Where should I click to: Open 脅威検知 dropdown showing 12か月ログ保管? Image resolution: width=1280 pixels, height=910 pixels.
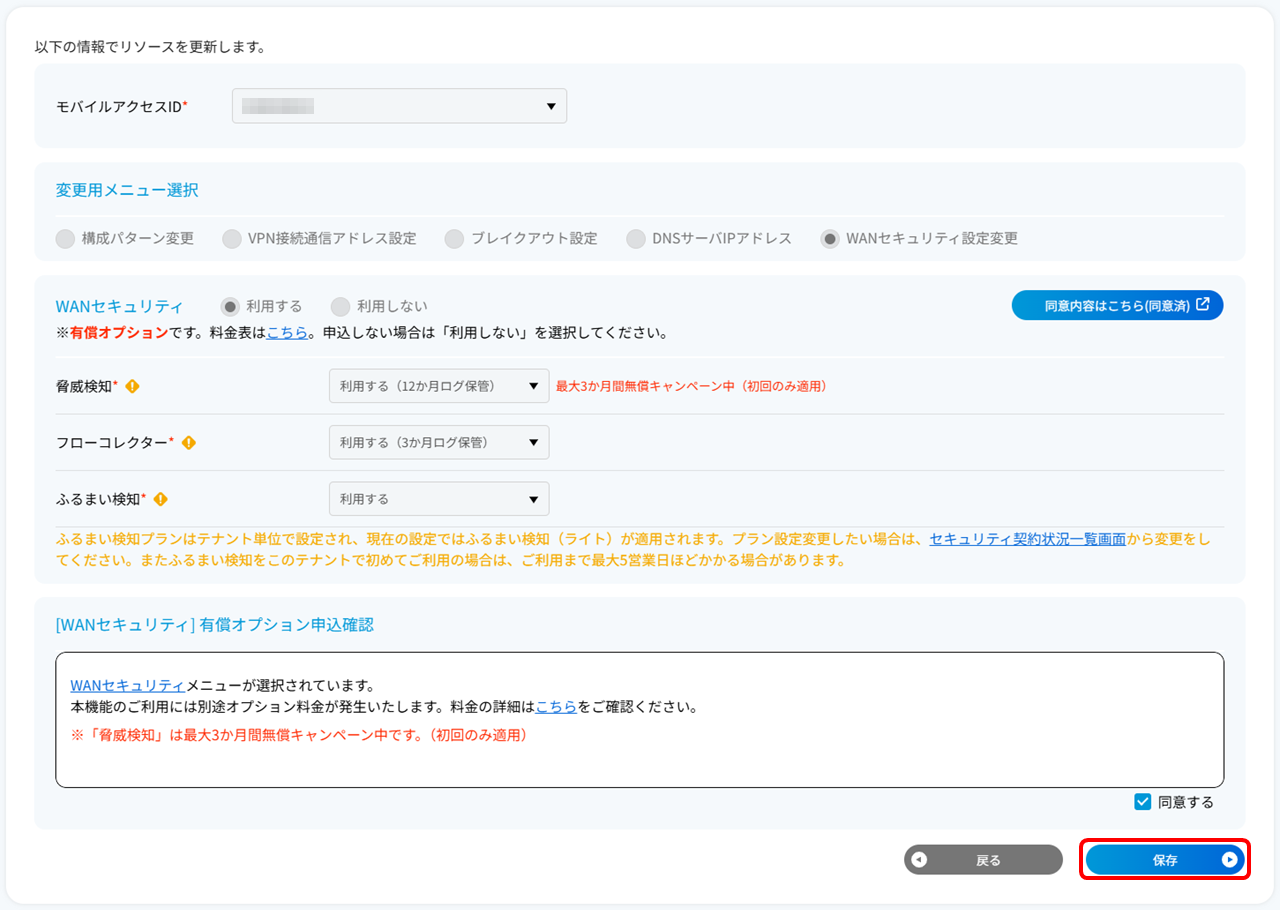(439, 386)
